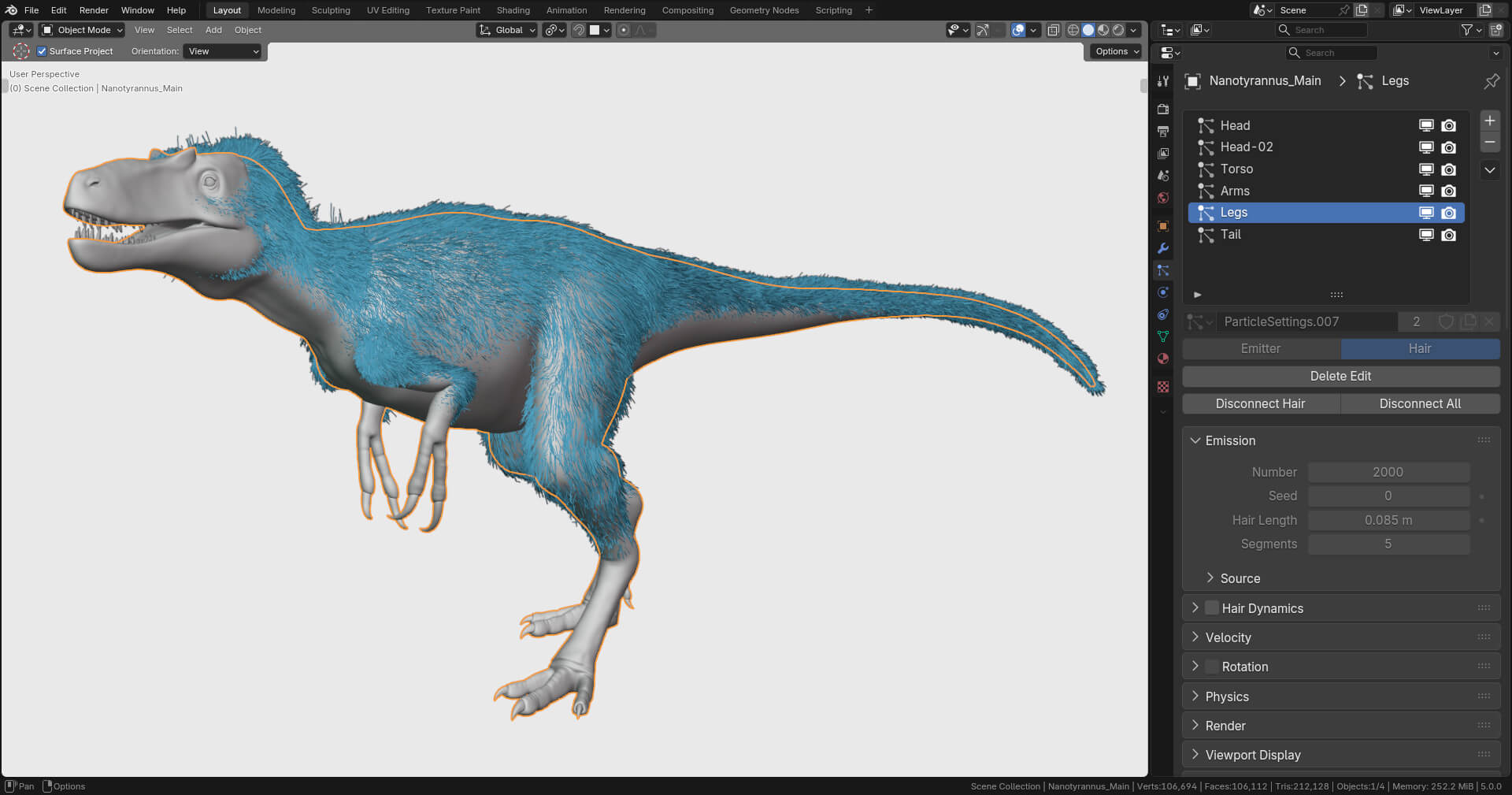Screen dimensions: 1512x795
Task: Enable the Hair Dynamics checkbox
Action: click(x=1212, y=608)
